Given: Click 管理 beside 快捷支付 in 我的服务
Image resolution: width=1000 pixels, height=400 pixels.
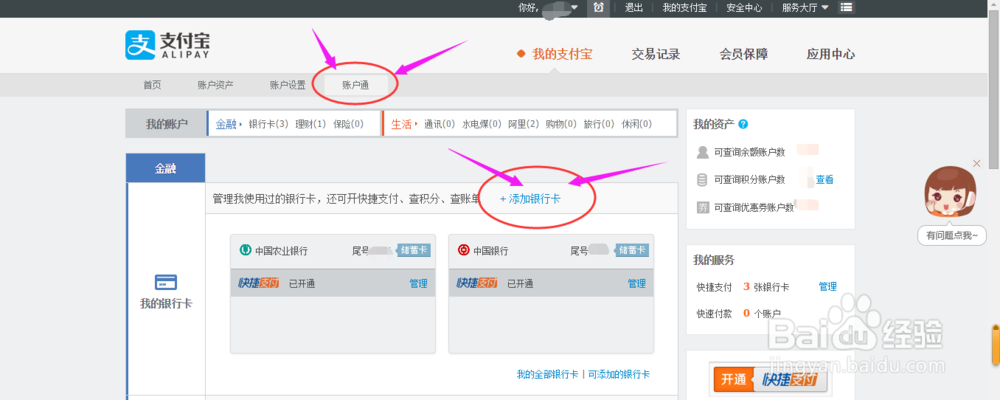Looking at the screenshot, I should pyautogui.click(x=827, y=287).
